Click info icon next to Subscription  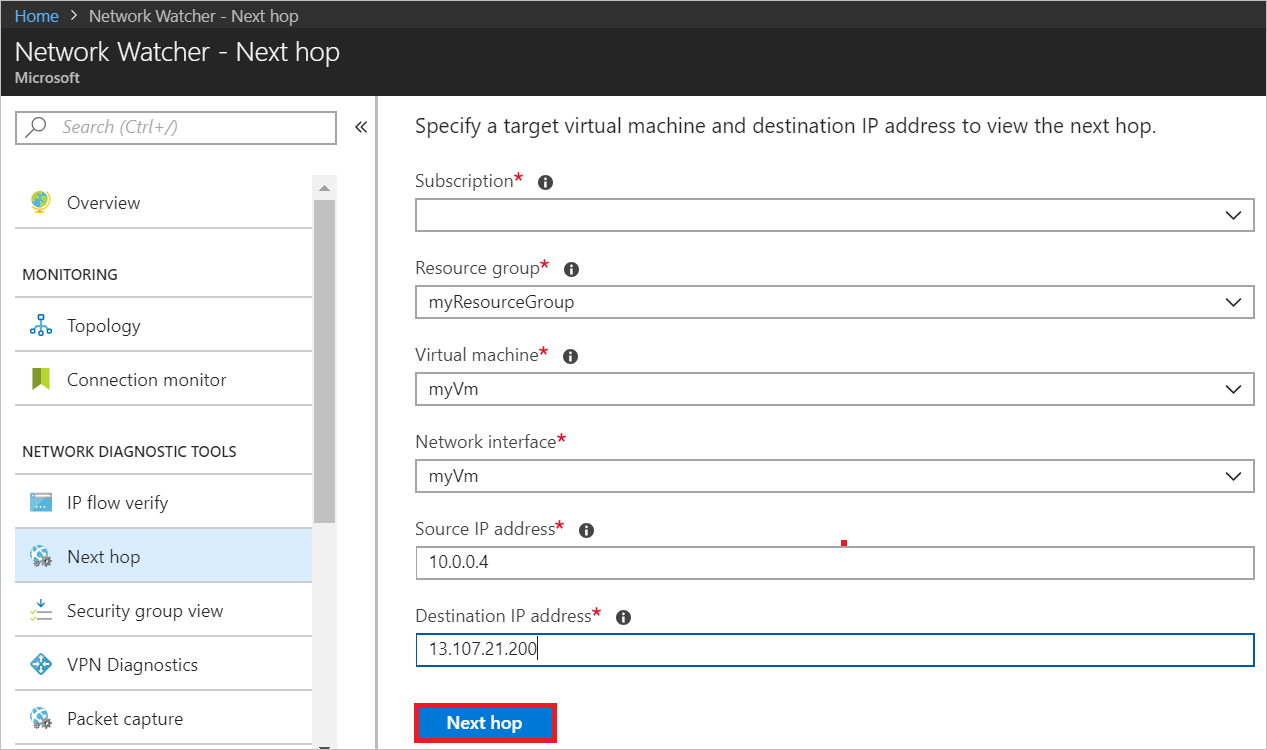545,183
